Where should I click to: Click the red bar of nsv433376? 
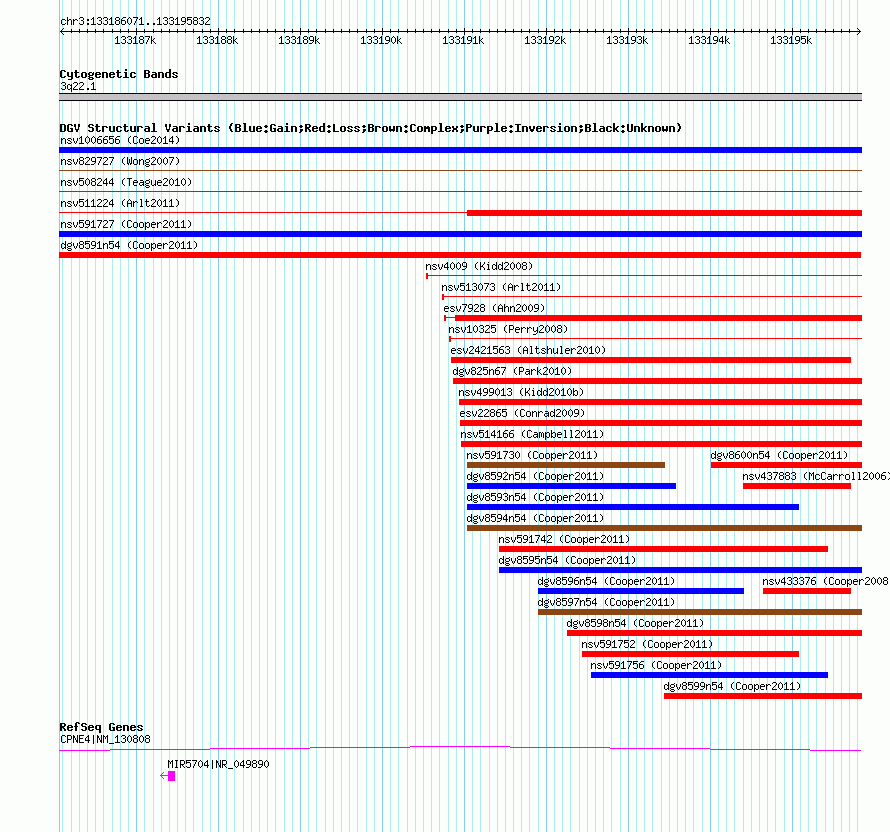tap(807, 591)
